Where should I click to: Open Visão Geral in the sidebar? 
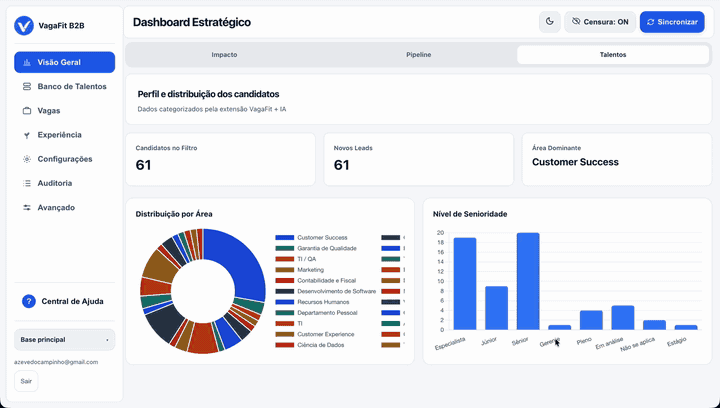(65, 62)
